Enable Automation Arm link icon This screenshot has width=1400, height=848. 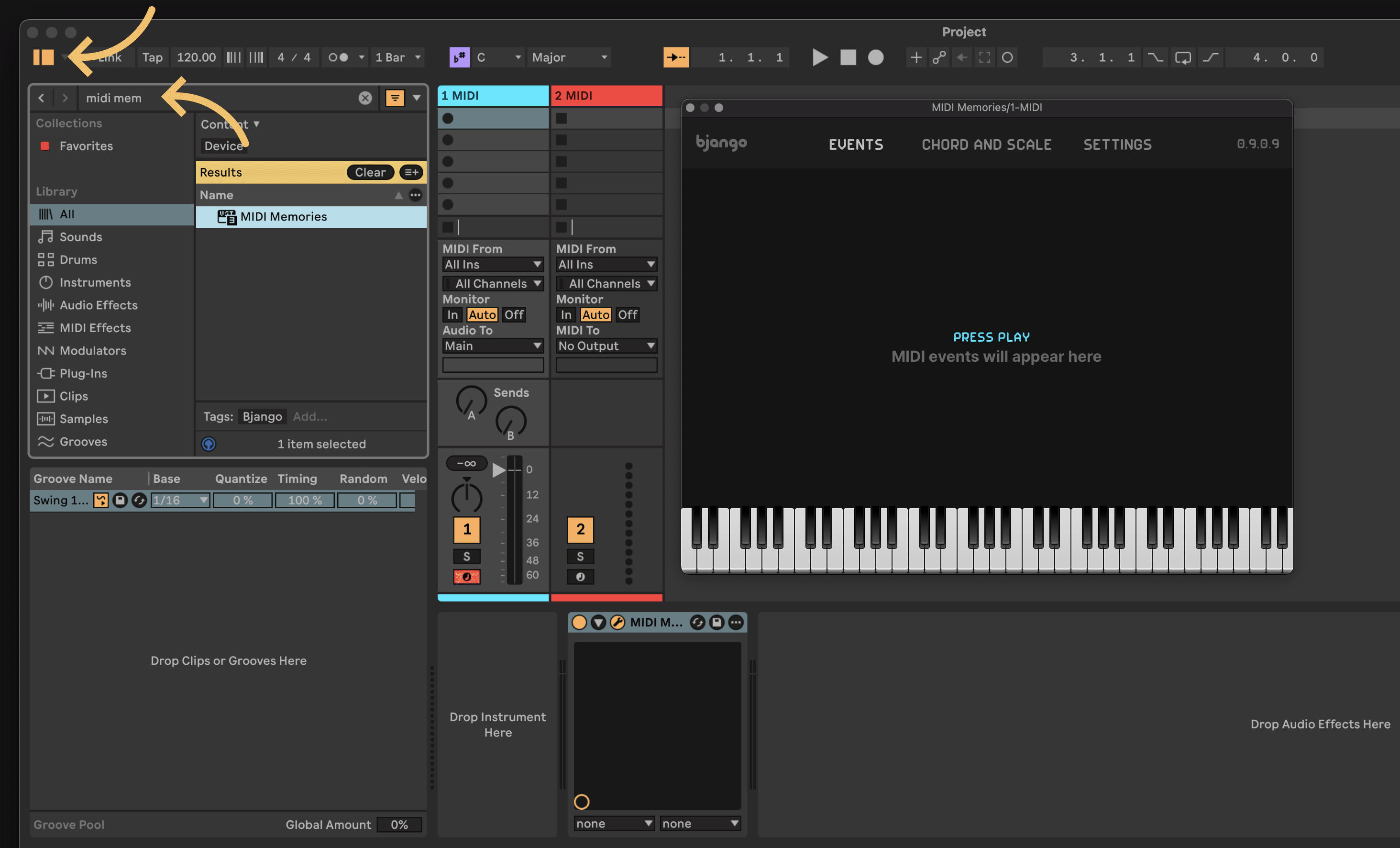tap(939, 57)
